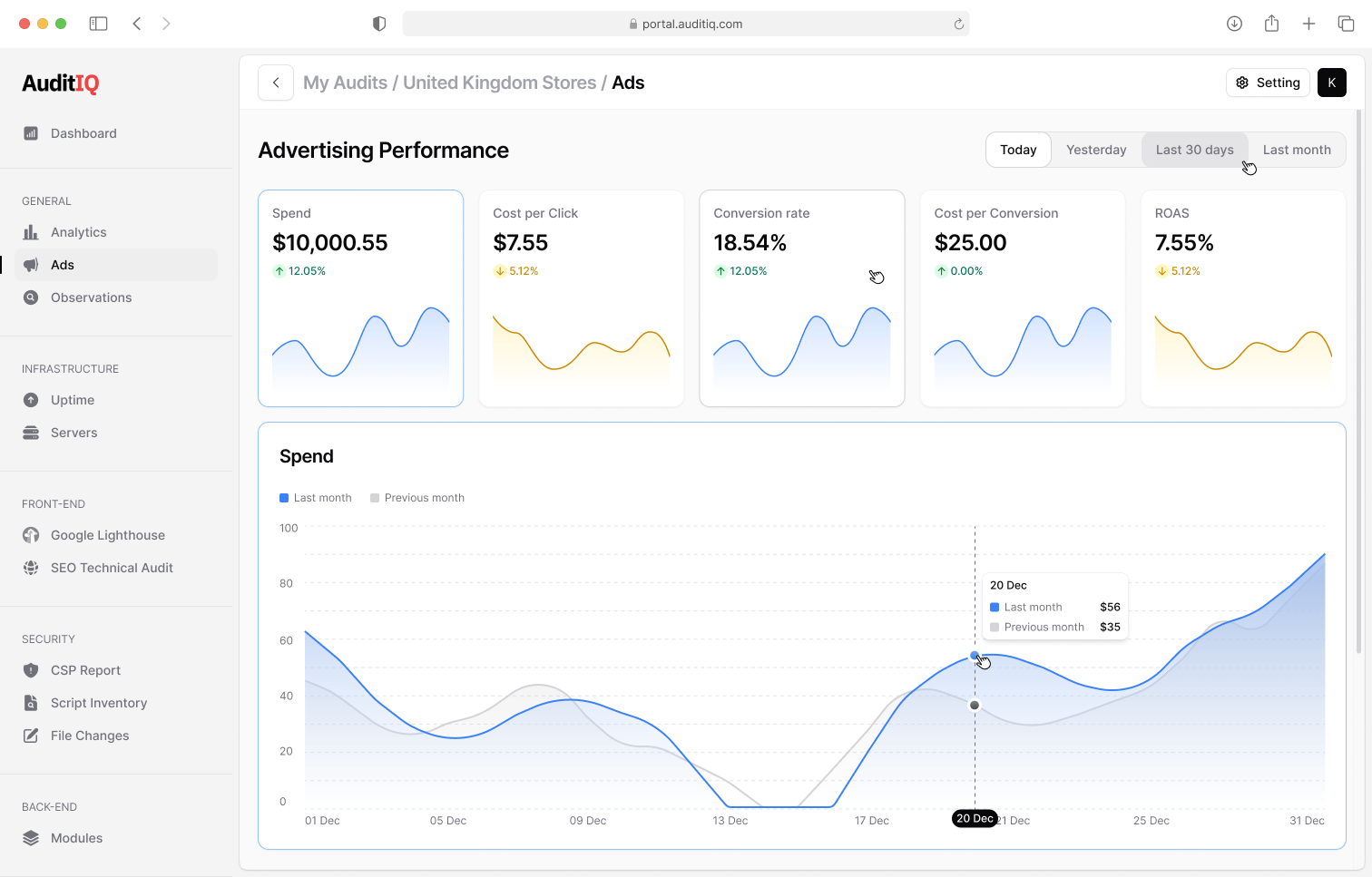Click the AuditIQ logo

[61, 83]
